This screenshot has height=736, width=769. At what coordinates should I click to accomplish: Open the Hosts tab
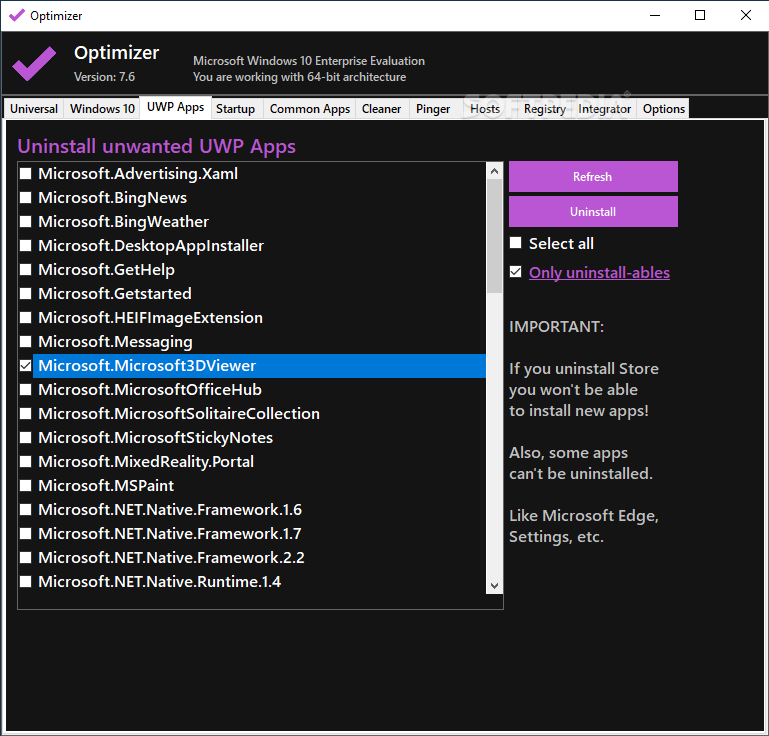(x=485, y=108)
